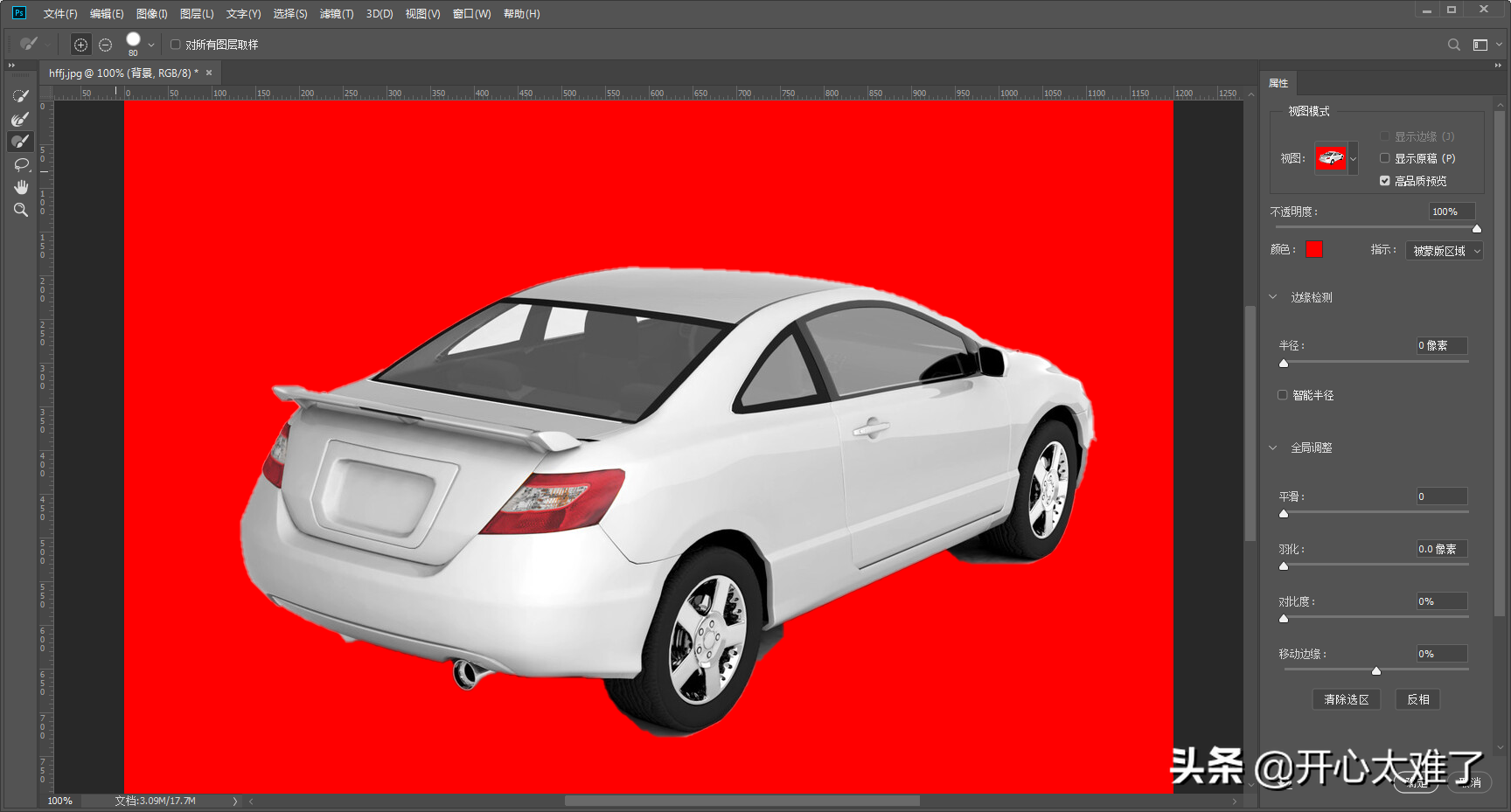Click the 清除选区 button
Screen dimensions: 1511x812
pos(1346,699)
